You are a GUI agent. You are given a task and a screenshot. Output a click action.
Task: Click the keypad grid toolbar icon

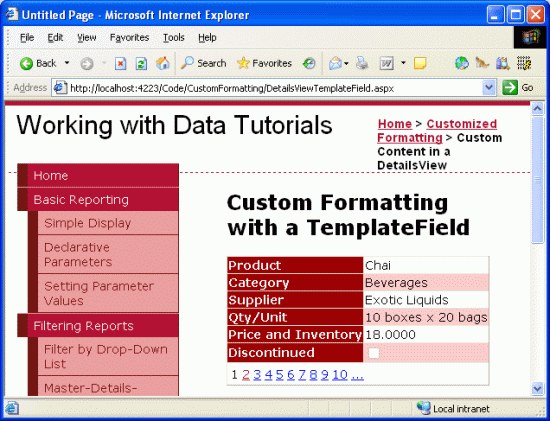[x=524, y=64]
